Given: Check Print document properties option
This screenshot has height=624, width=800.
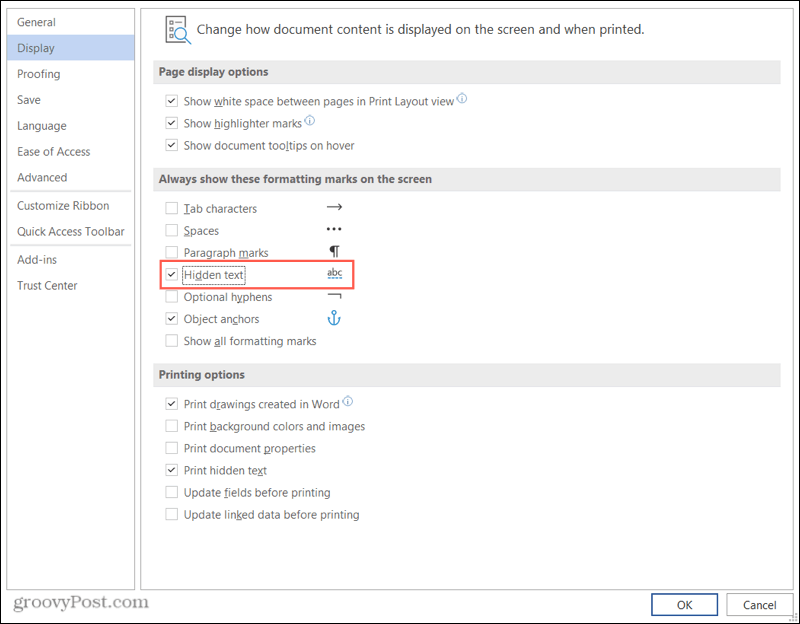Looking at the screenshot, I should [171, 448].
